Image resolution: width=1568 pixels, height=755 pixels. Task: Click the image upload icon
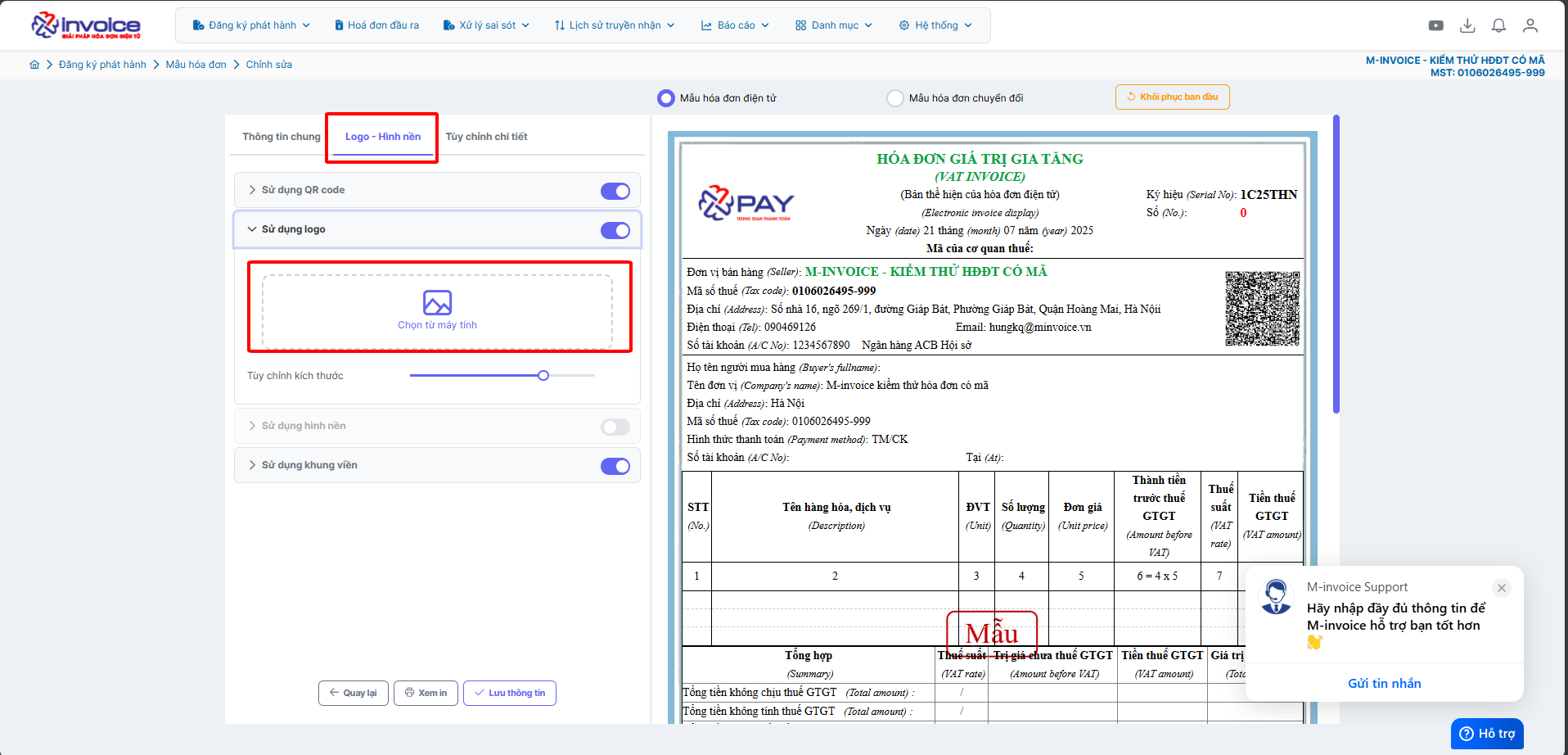click(x=438, y=303)
